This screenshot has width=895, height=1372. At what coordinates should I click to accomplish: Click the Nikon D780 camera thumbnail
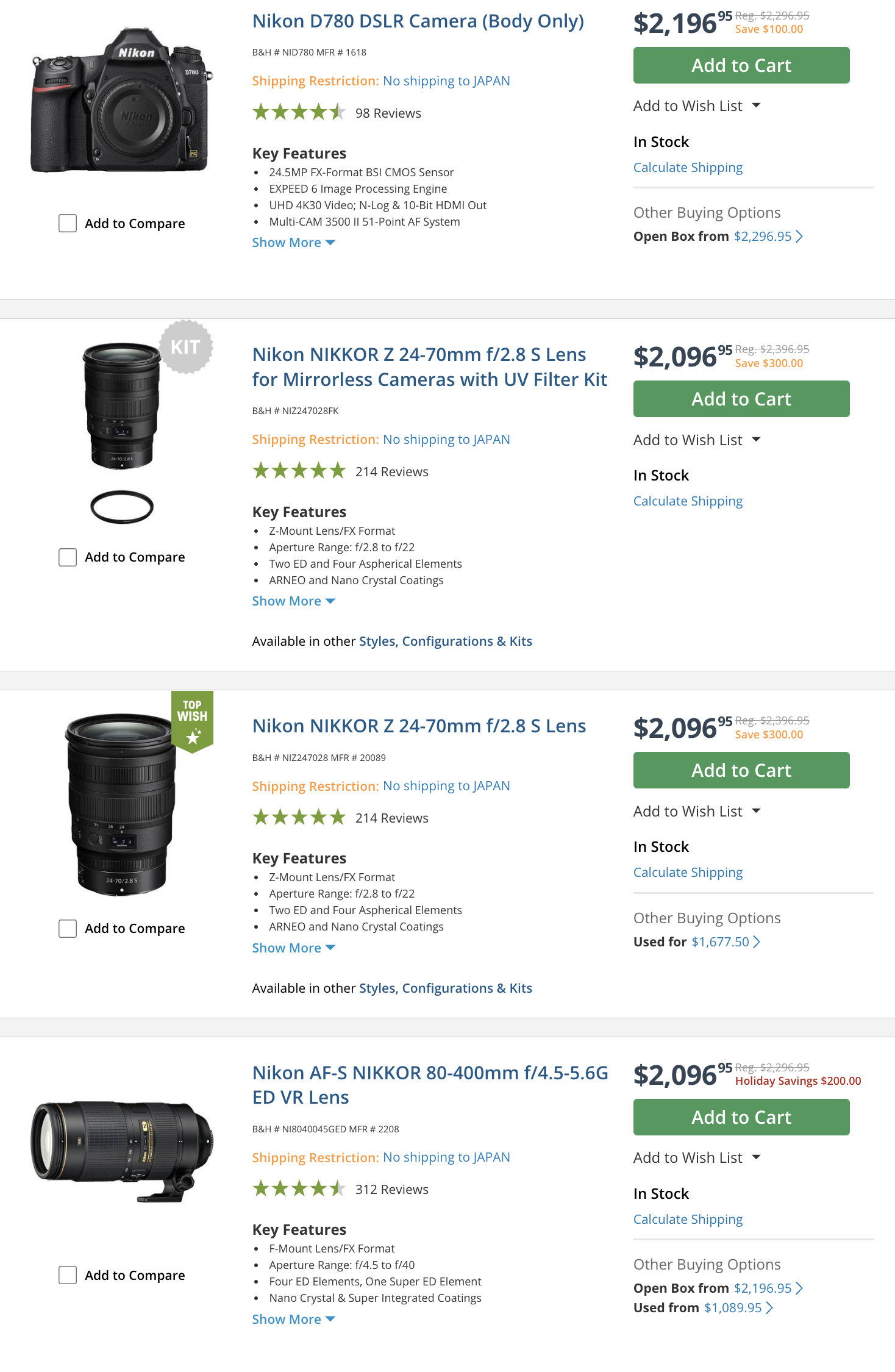click(121, 102)
